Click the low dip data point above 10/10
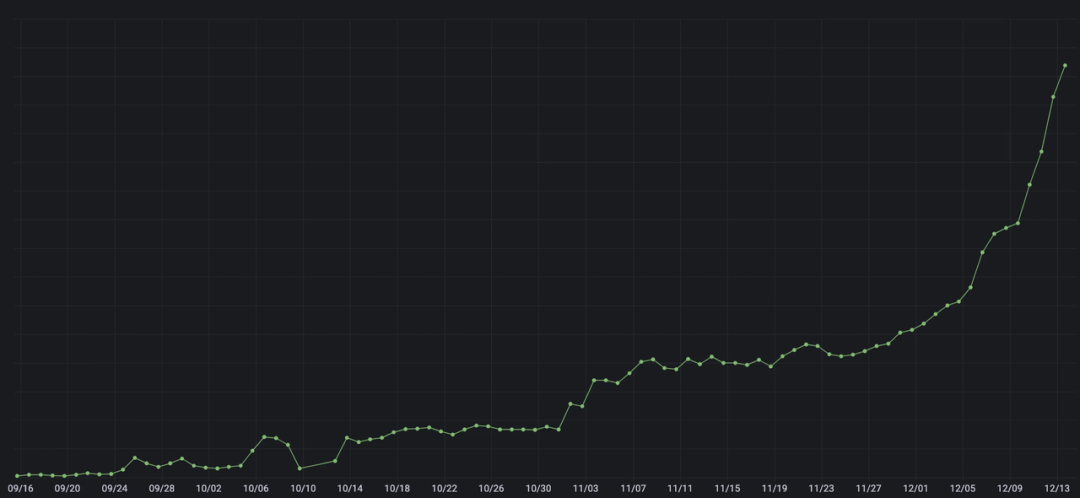 point(299,468)
